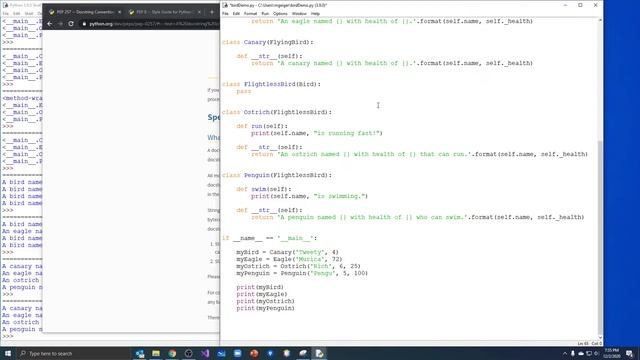
Task: Click the site lock icon in address bar
Action: [x=84, y=24]
